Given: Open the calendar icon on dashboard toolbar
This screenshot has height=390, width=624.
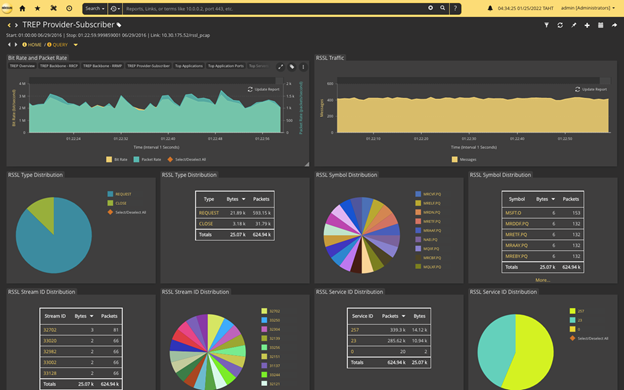Looking at the screenshot, I should coord(601,25).
